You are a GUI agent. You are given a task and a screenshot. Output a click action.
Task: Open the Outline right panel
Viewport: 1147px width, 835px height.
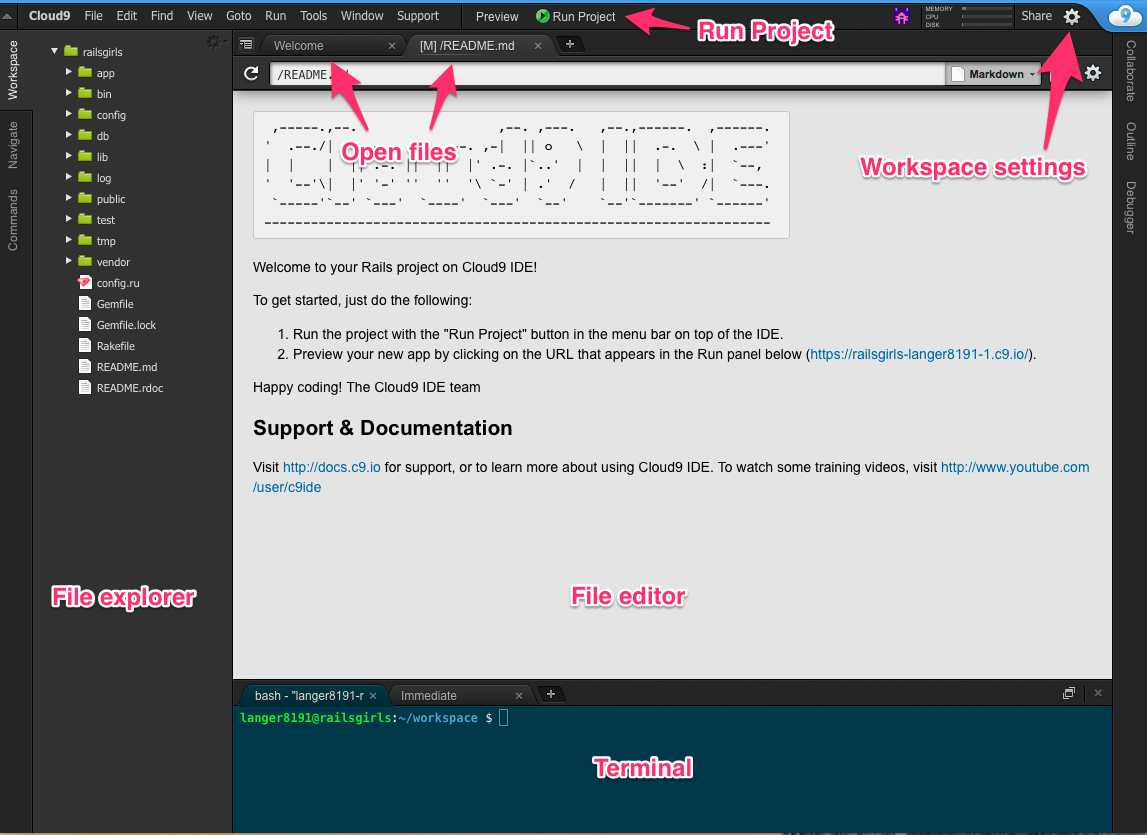click(1130, 141)
